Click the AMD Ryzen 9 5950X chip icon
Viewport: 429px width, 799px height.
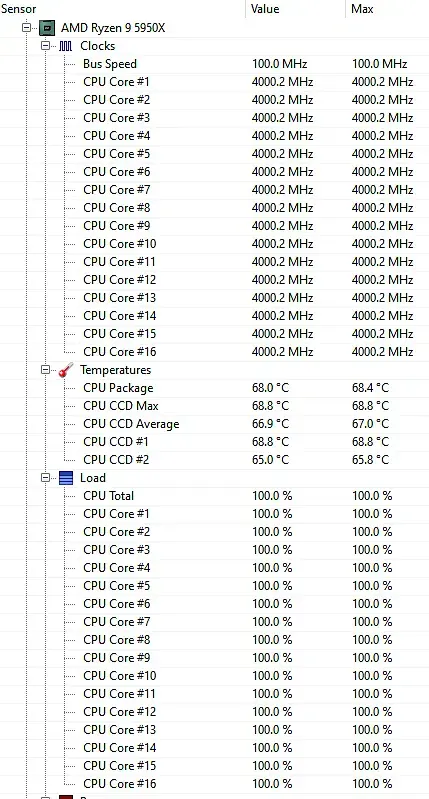47,28
